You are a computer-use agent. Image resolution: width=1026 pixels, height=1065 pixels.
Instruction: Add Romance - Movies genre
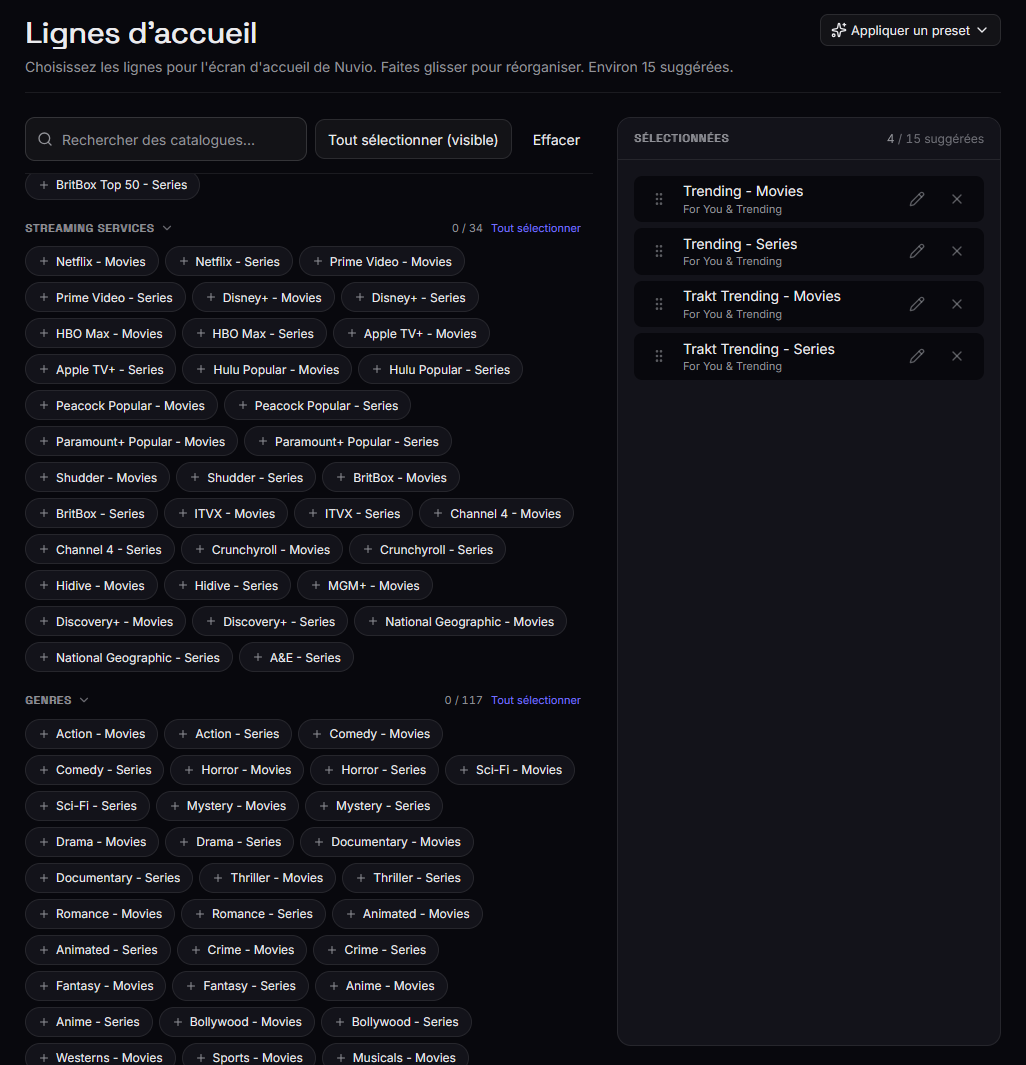100,914
